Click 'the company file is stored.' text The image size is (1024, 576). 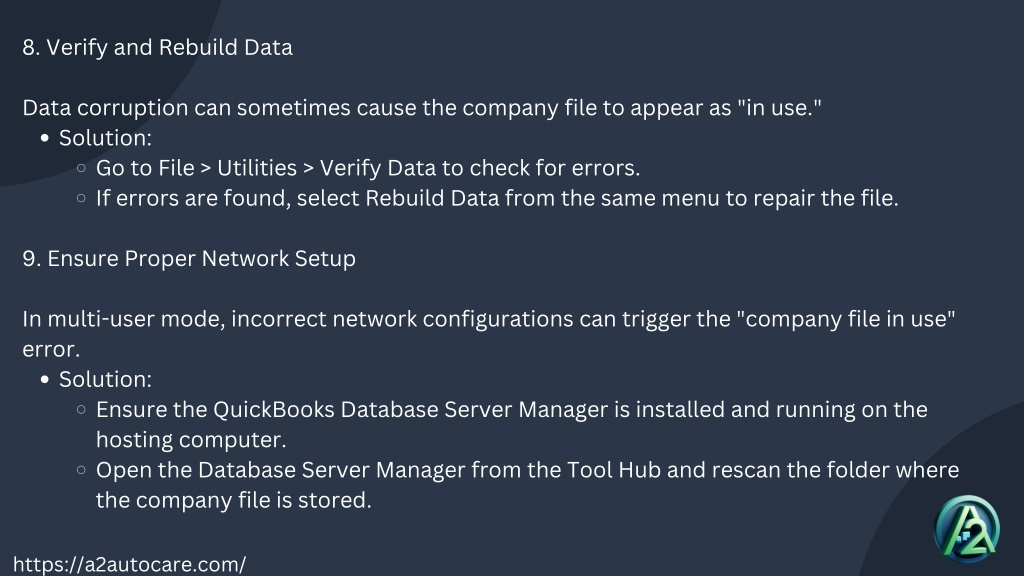coord(233,500)
